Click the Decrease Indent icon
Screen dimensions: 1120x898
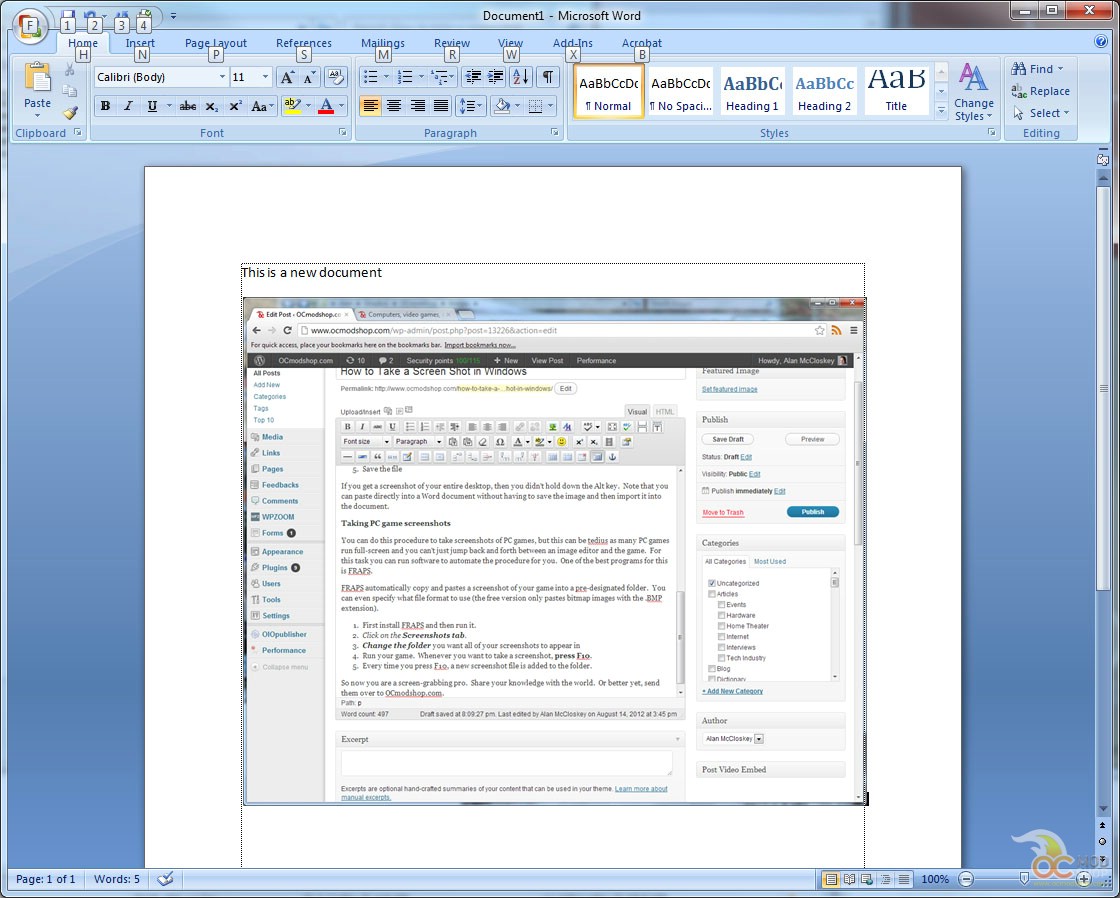coord(473,77)
